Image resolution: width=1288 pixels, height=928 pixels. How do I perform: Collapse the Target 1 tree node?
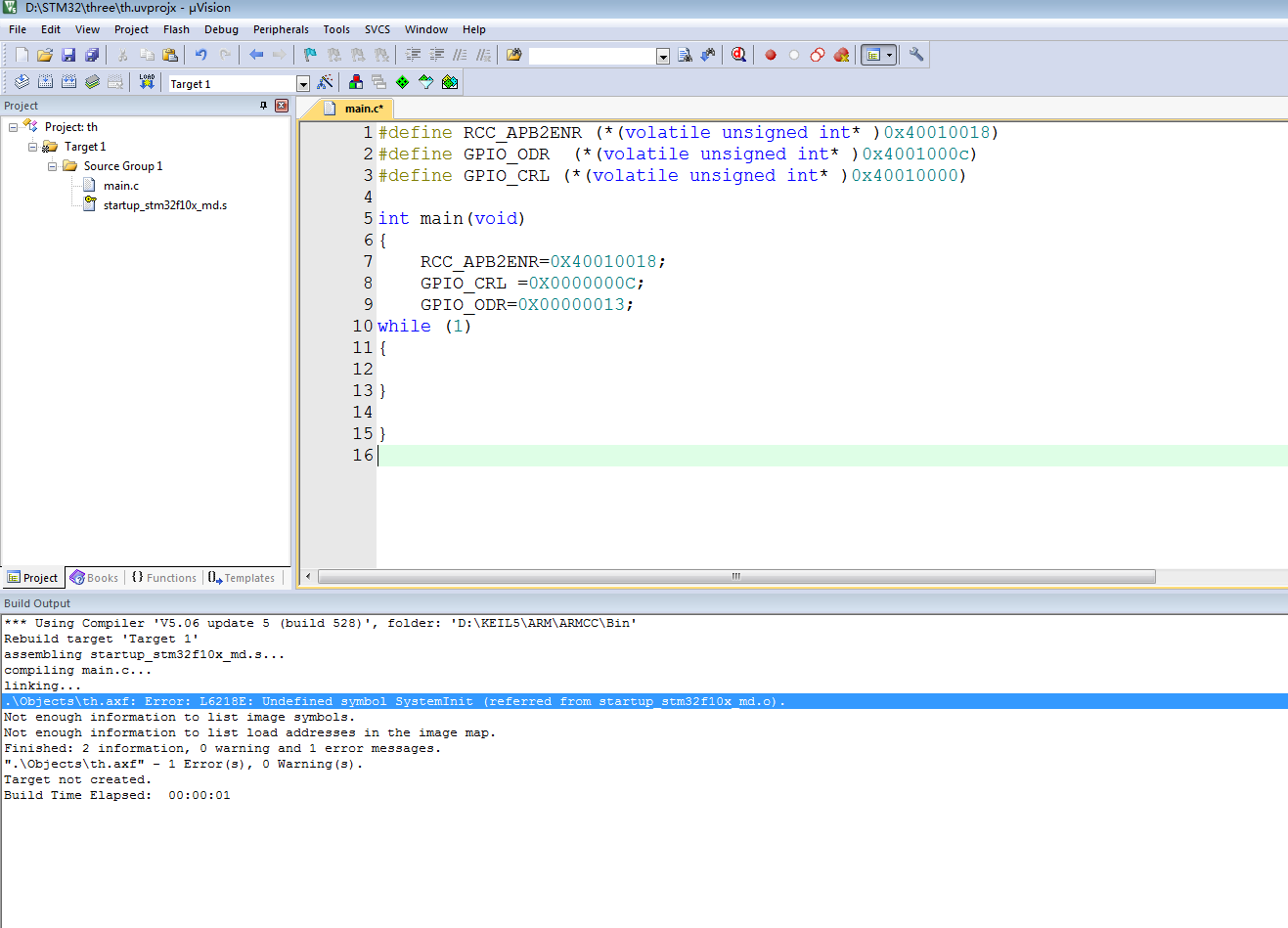(32, 147)
